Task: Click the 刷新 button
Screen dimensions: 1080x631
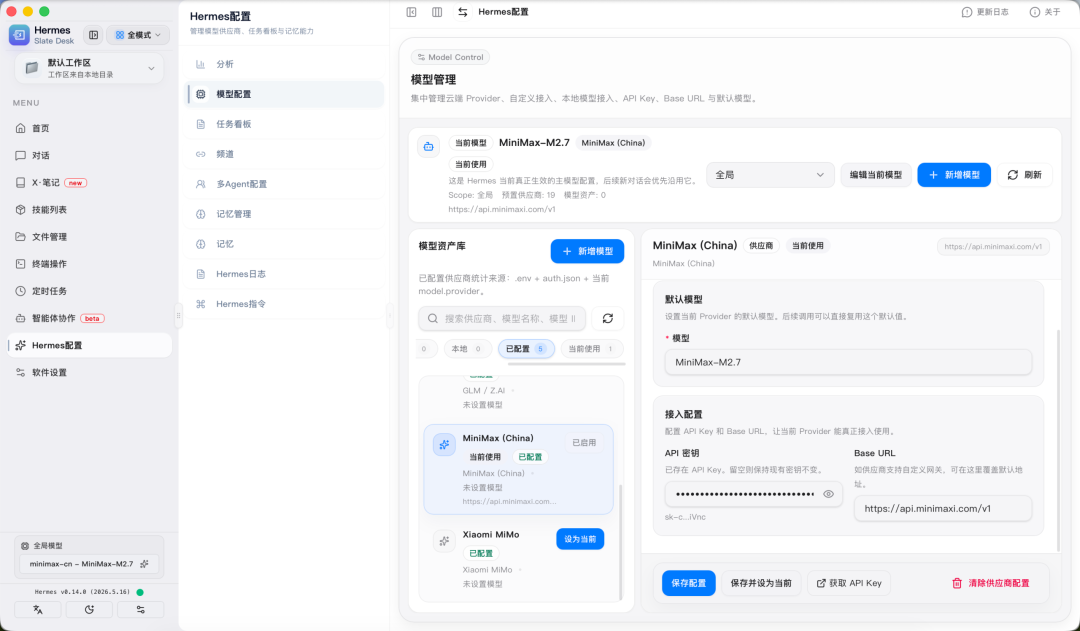Action: coord(1024,175)
